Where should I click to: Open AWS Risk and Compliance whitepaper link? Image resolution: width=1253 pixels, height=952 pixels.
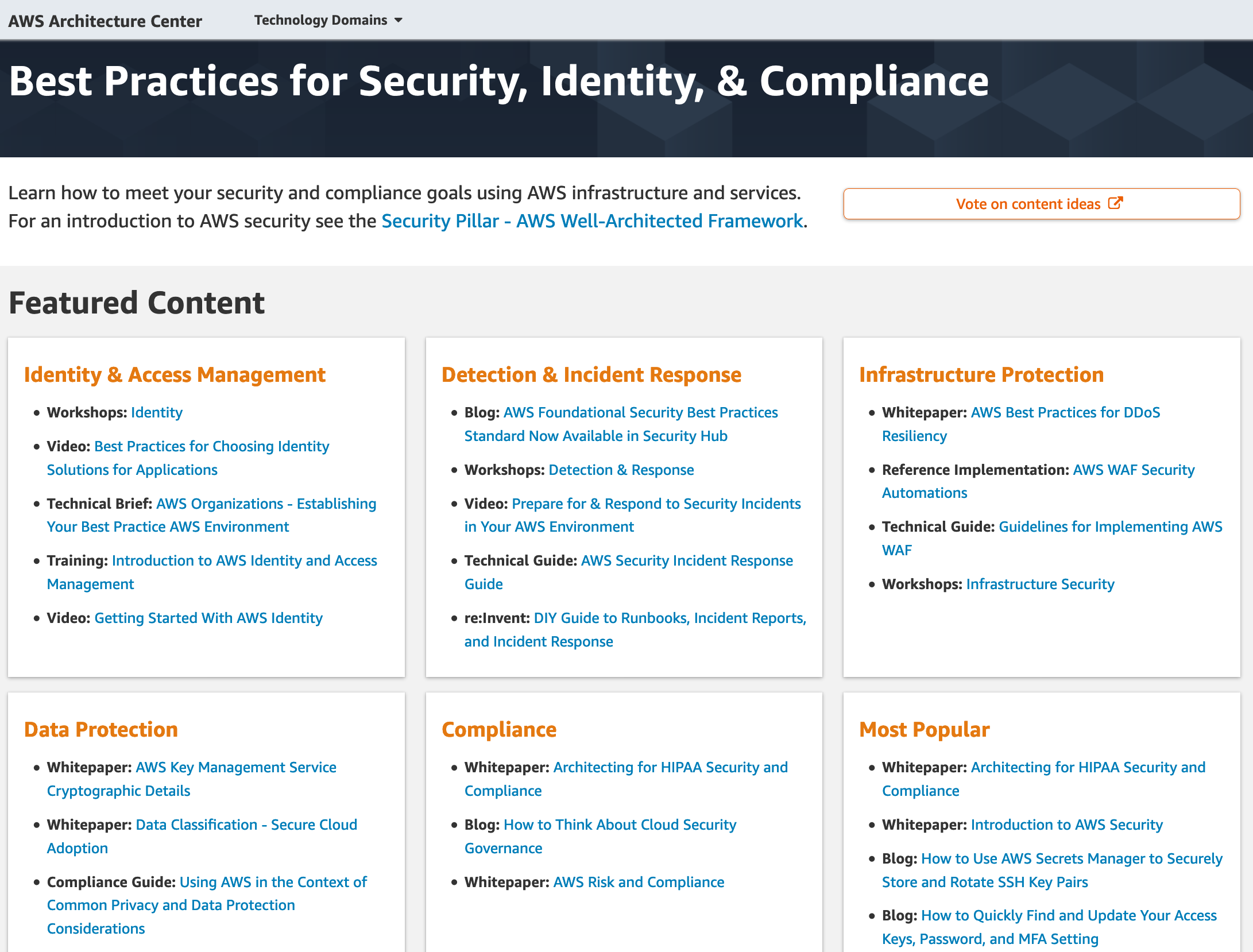639,882
